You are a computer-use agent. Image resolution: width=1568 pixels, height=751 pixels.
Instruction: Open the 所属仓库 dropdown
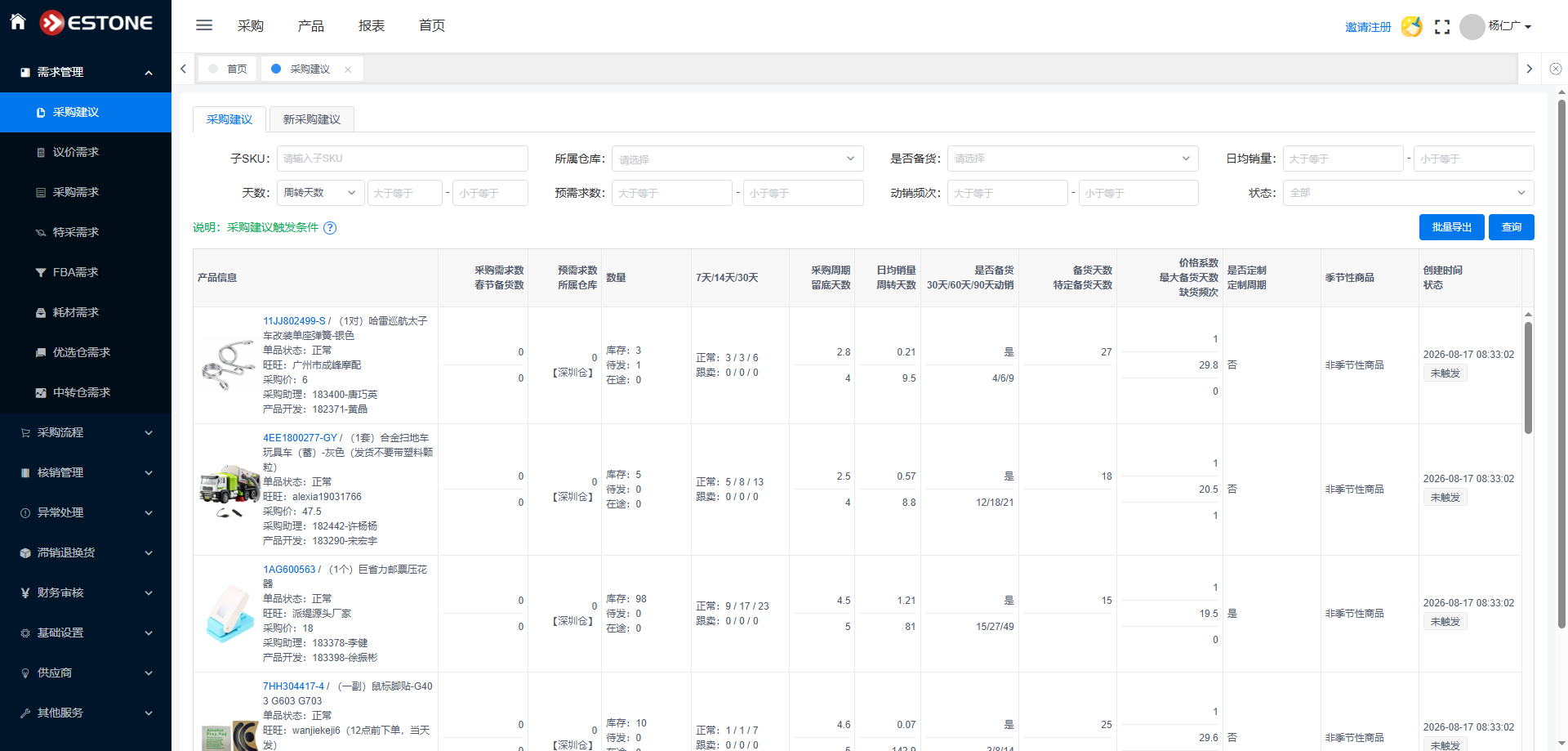pyautogui.click(x=738, y=159)
